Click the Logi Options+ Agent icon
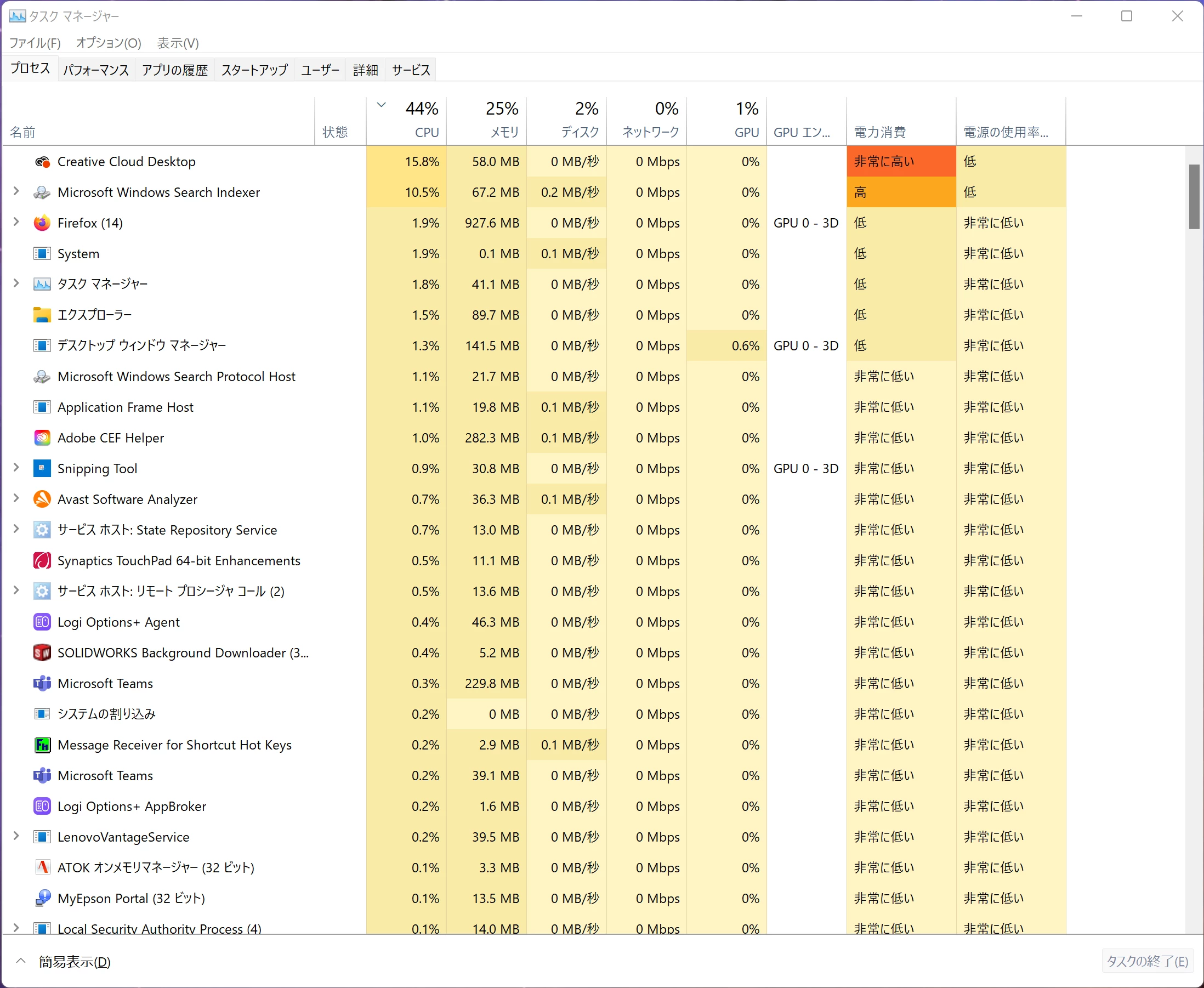Image resolution: width=1204 pixels, height=988 pixels. pos(42,622)
